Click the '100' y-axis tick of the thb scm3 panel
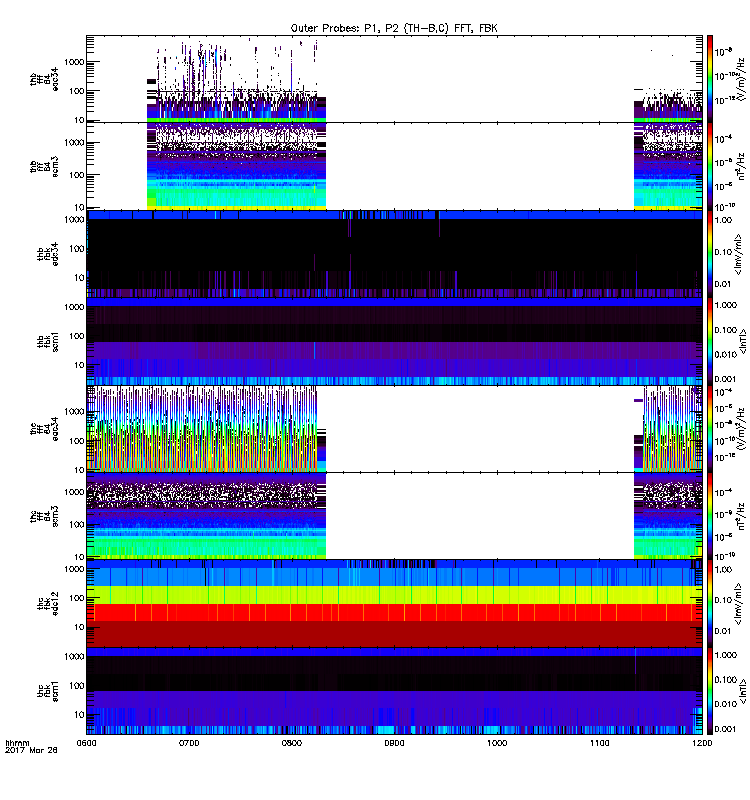750x800 pixels. pyautogui.click(x=77, y=175)
